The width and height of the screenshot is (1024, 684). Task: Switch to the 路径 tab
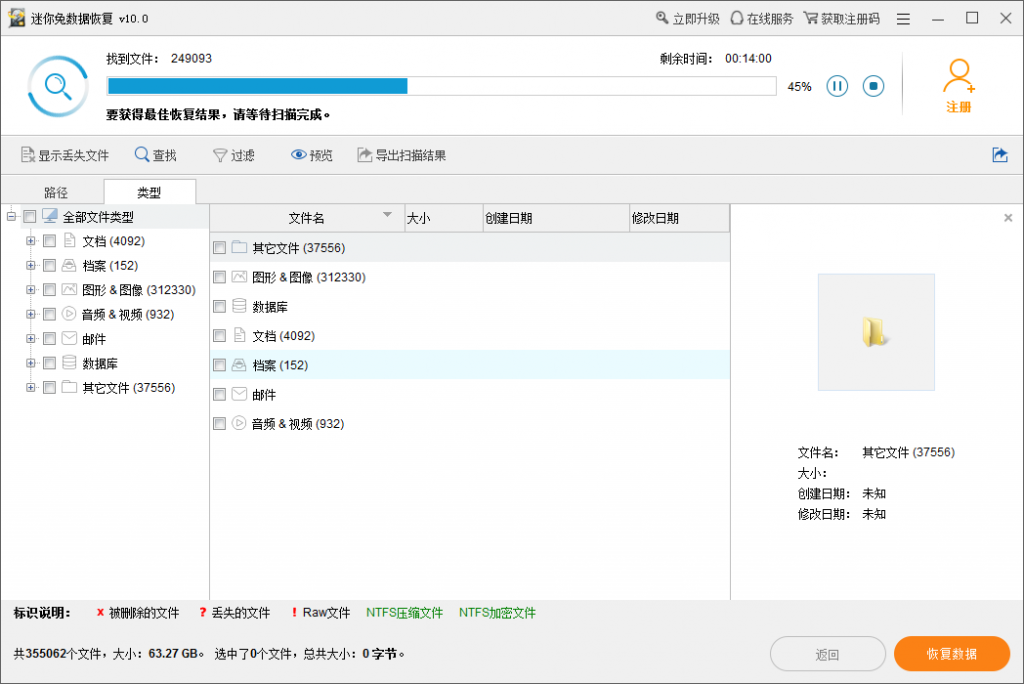tap(56, 192)
